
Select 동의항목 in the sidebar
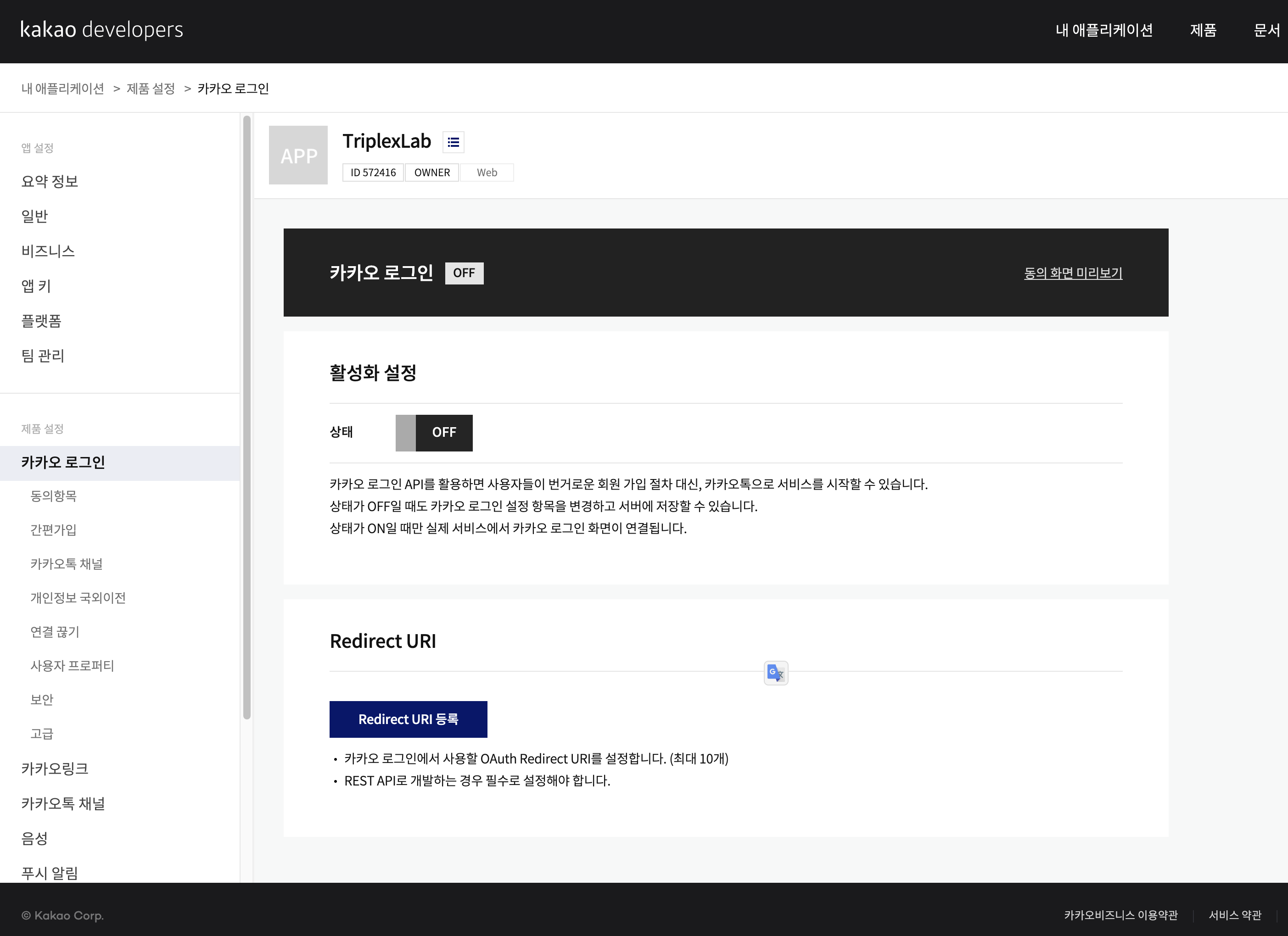point(53,496)
